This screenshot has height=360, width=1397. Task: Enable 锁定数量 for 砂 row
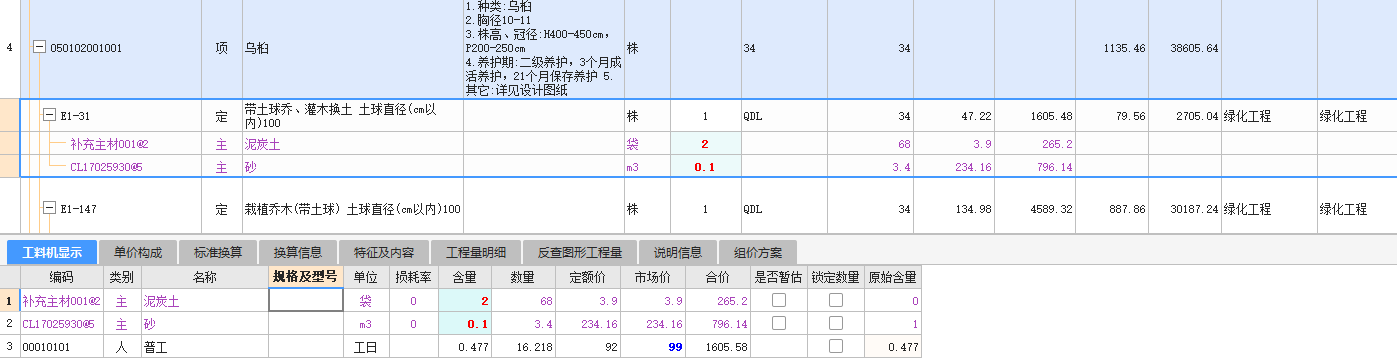[835, 323]
